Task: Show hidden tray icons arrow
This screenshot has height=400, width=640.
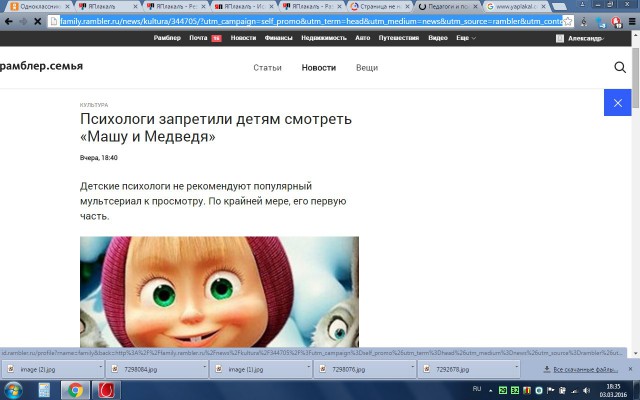Action: pos(490,391)
